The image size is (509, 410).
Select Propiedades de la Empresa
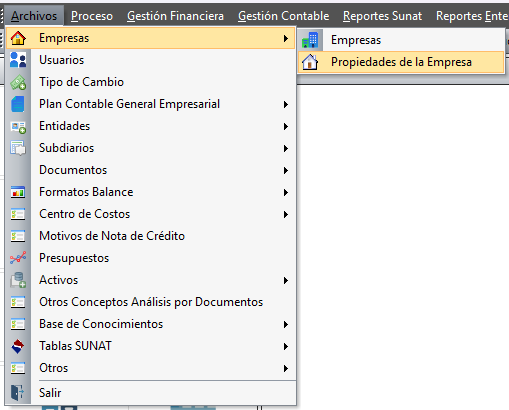pos(401,62)
